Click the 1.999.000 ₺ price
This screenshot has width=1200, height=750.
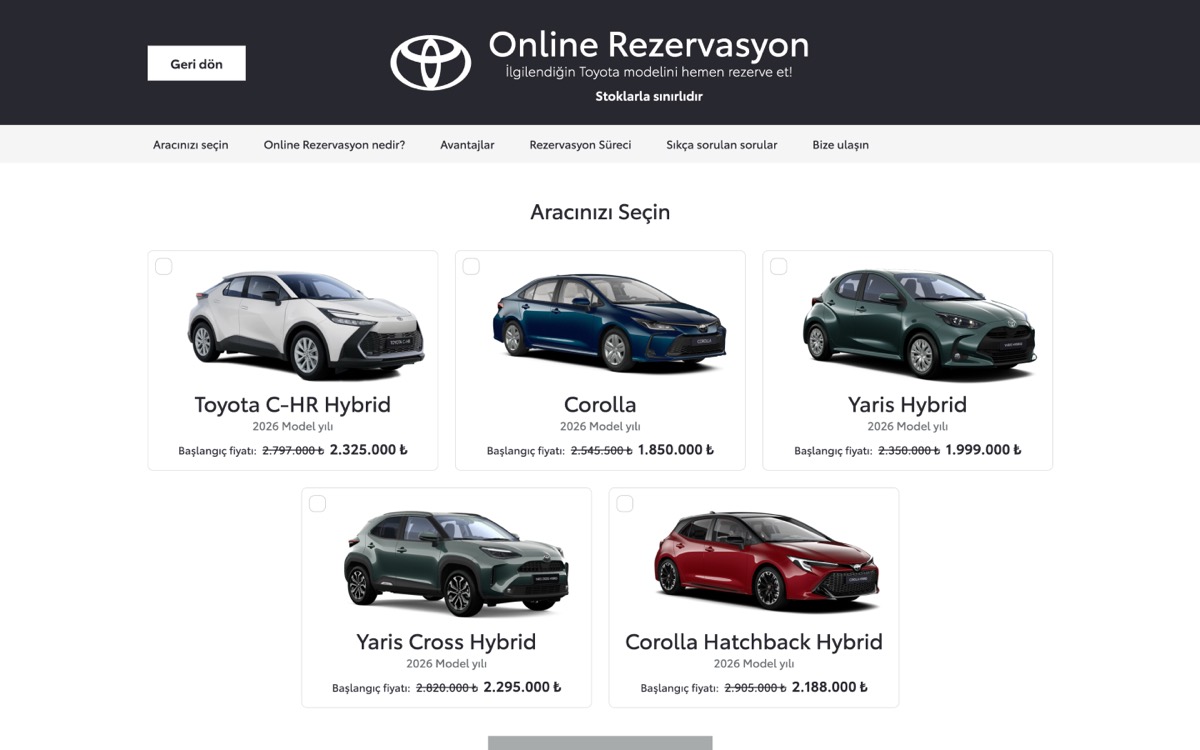coord(983,450)
